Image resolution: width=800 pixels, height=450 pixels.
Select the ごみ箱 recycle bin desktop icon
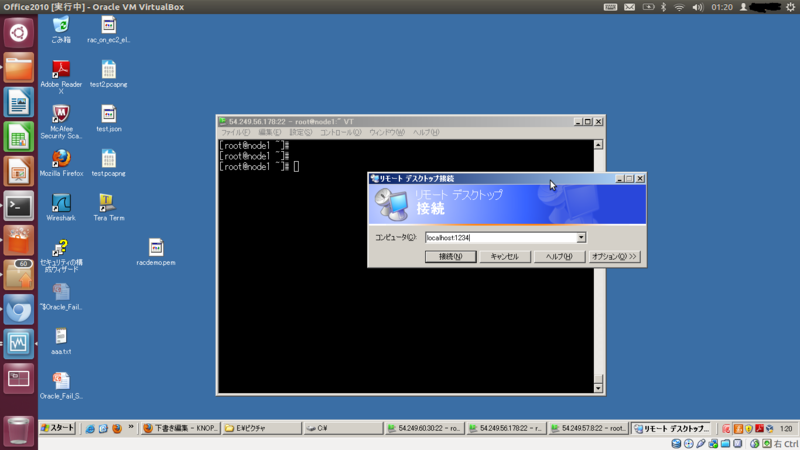61,30
